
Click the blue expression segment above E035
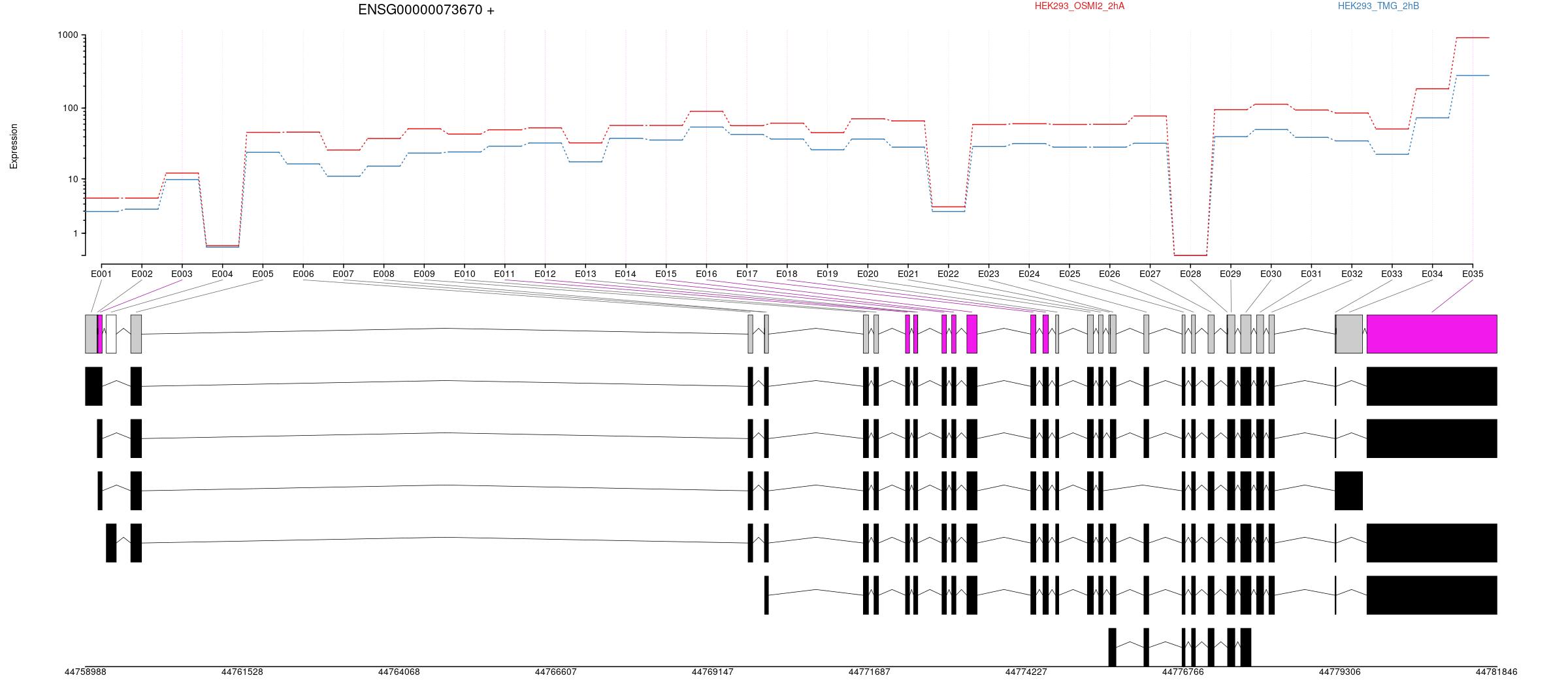tap(1473, 76)
